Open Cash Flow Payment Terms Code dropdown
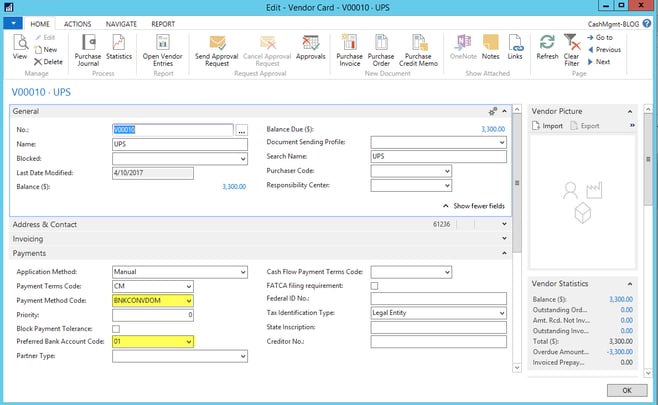The height and width of the screenshot is (405, 658). tap(447, 272)
